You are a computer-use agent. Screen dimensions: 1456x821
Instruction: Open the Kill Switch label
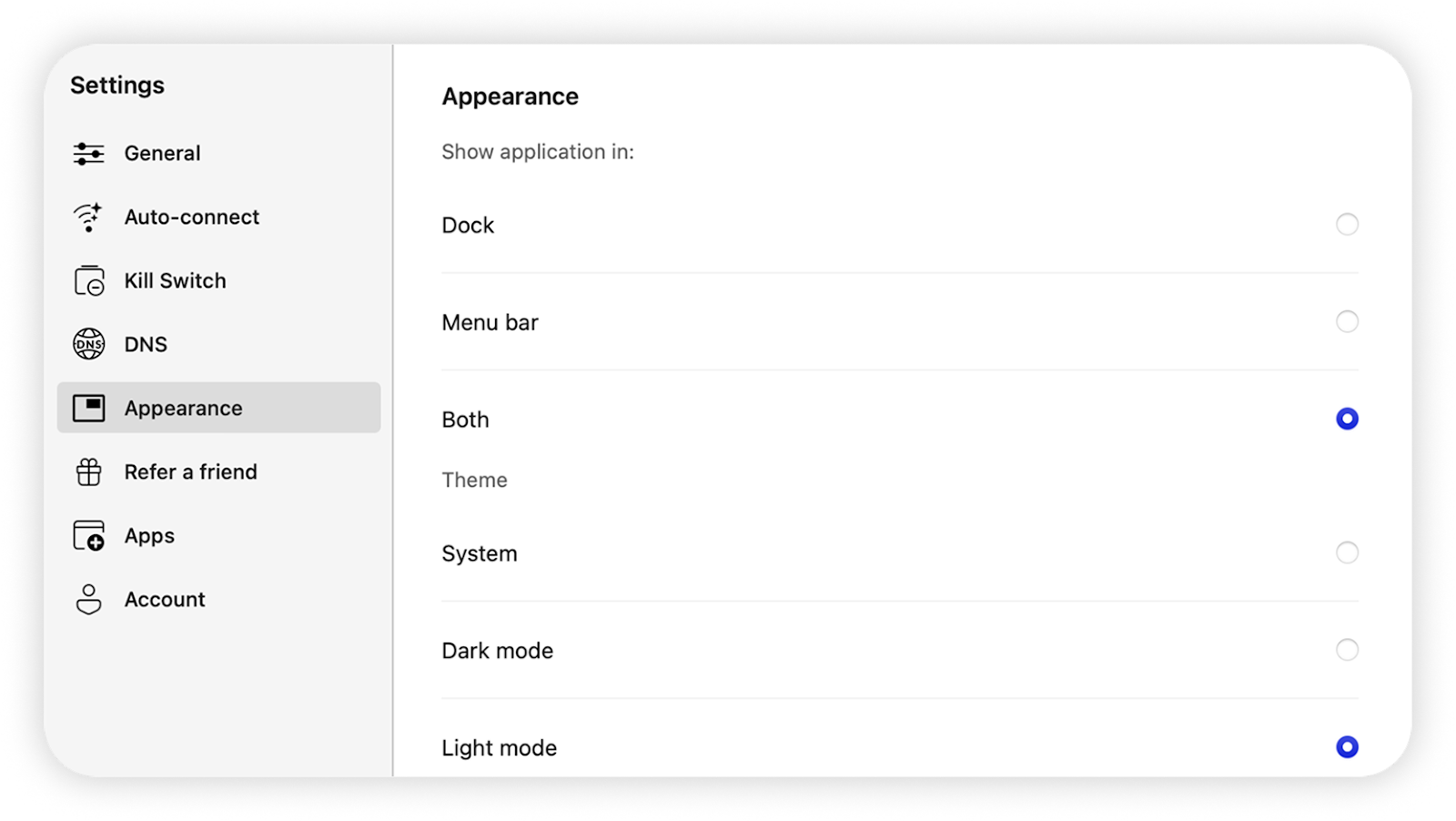175,281
